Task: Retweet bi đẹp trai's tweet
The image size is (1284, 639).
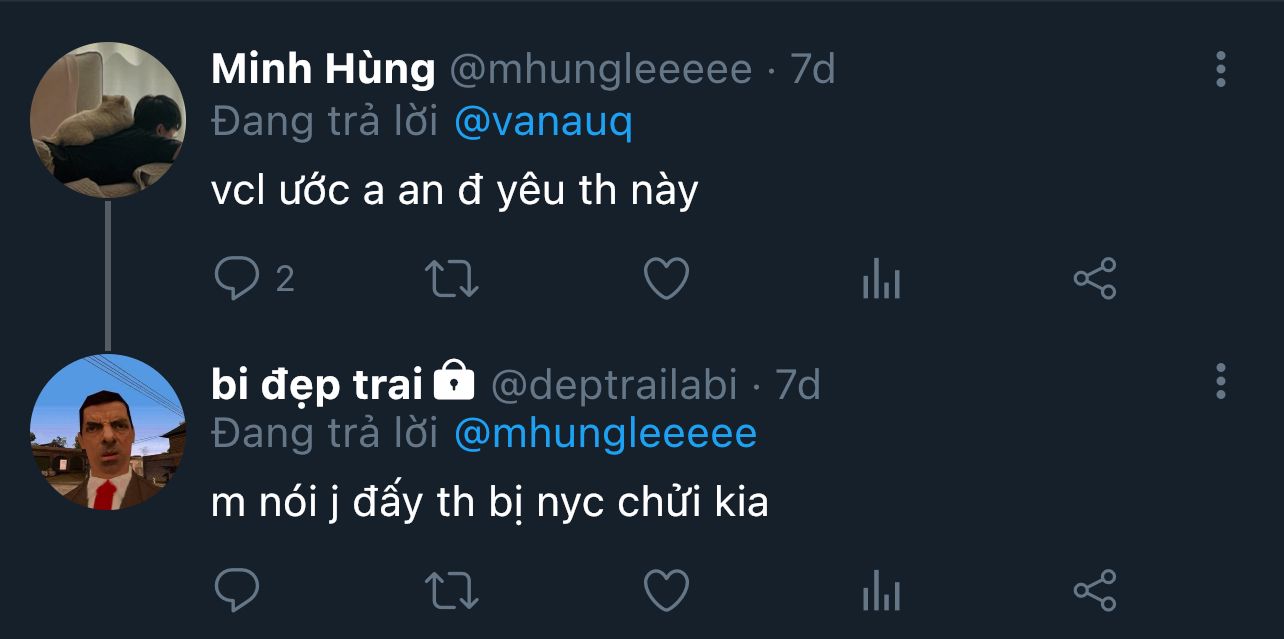Action: click(452, 590)
